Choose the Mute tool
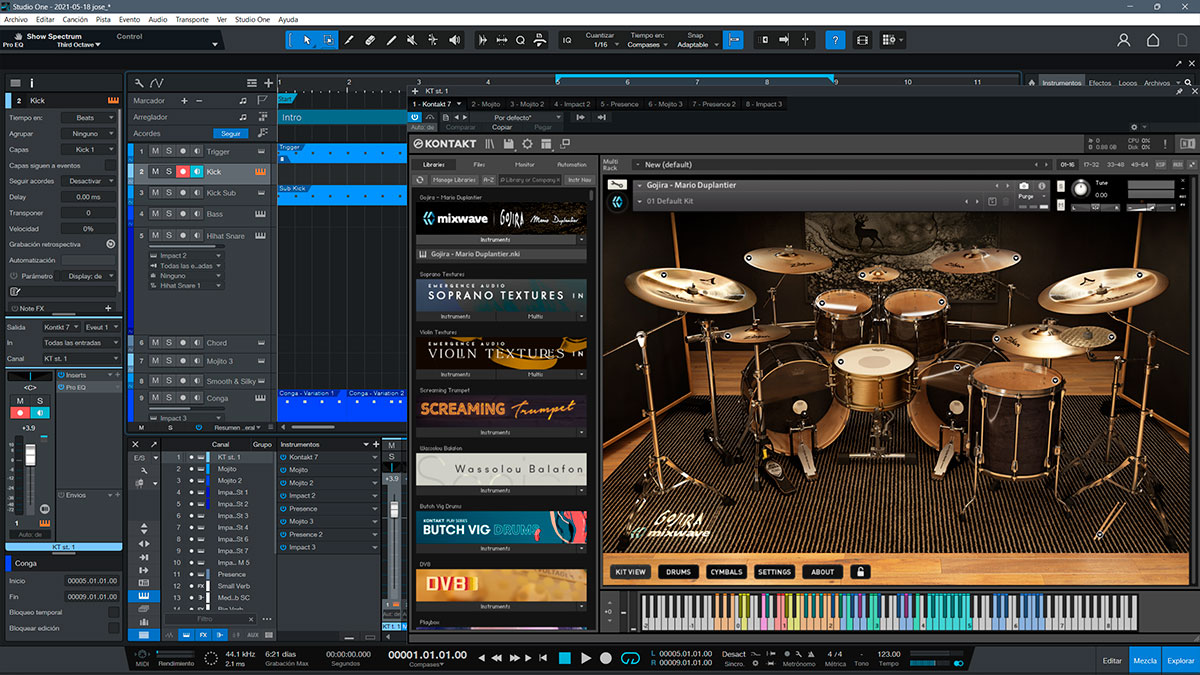The image size is (1200, 675). pos(412,40)
